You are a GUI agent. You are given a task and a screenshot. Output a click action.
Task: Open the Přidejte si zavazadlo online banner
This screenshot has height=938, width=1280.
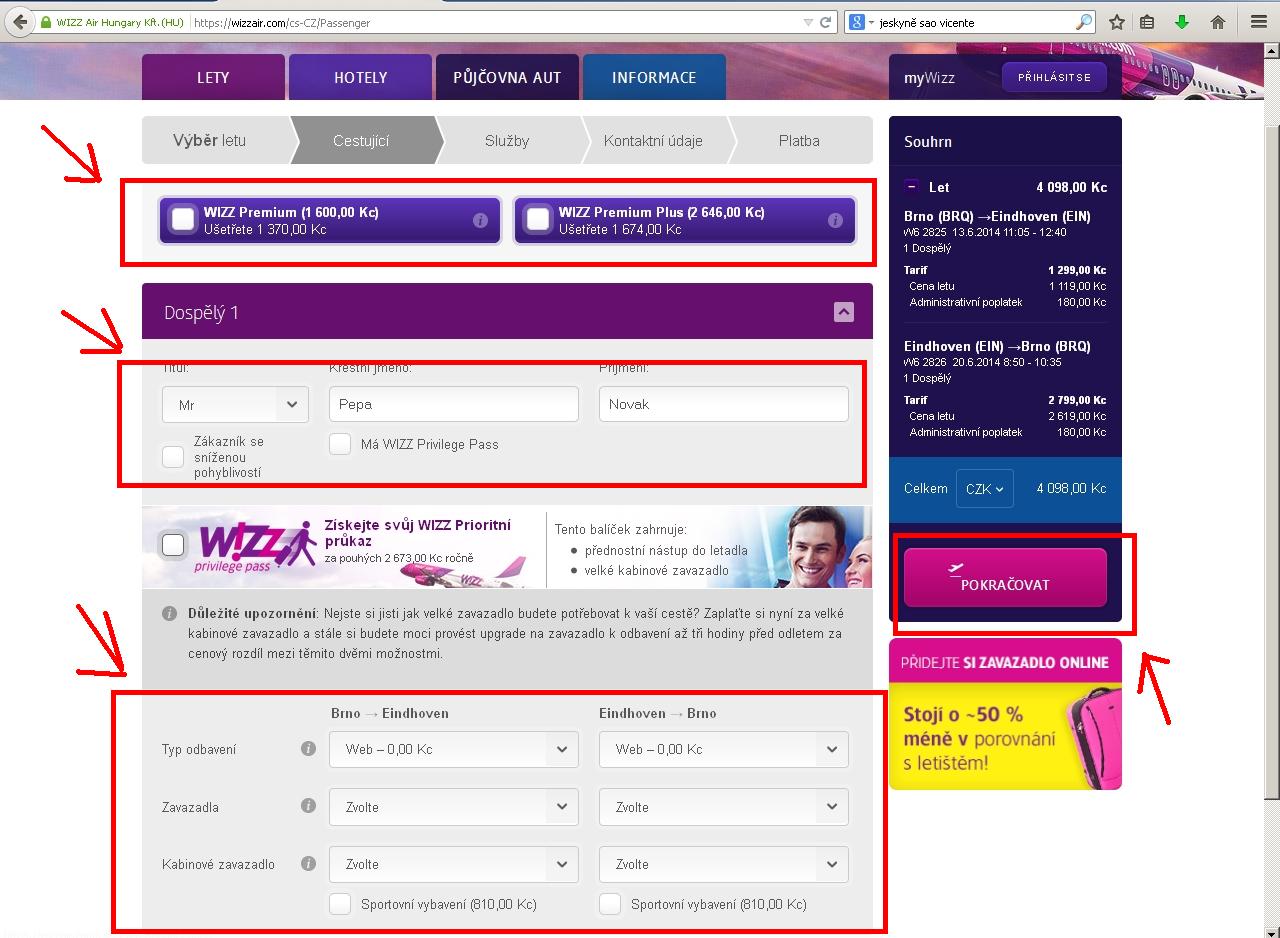1005,714
